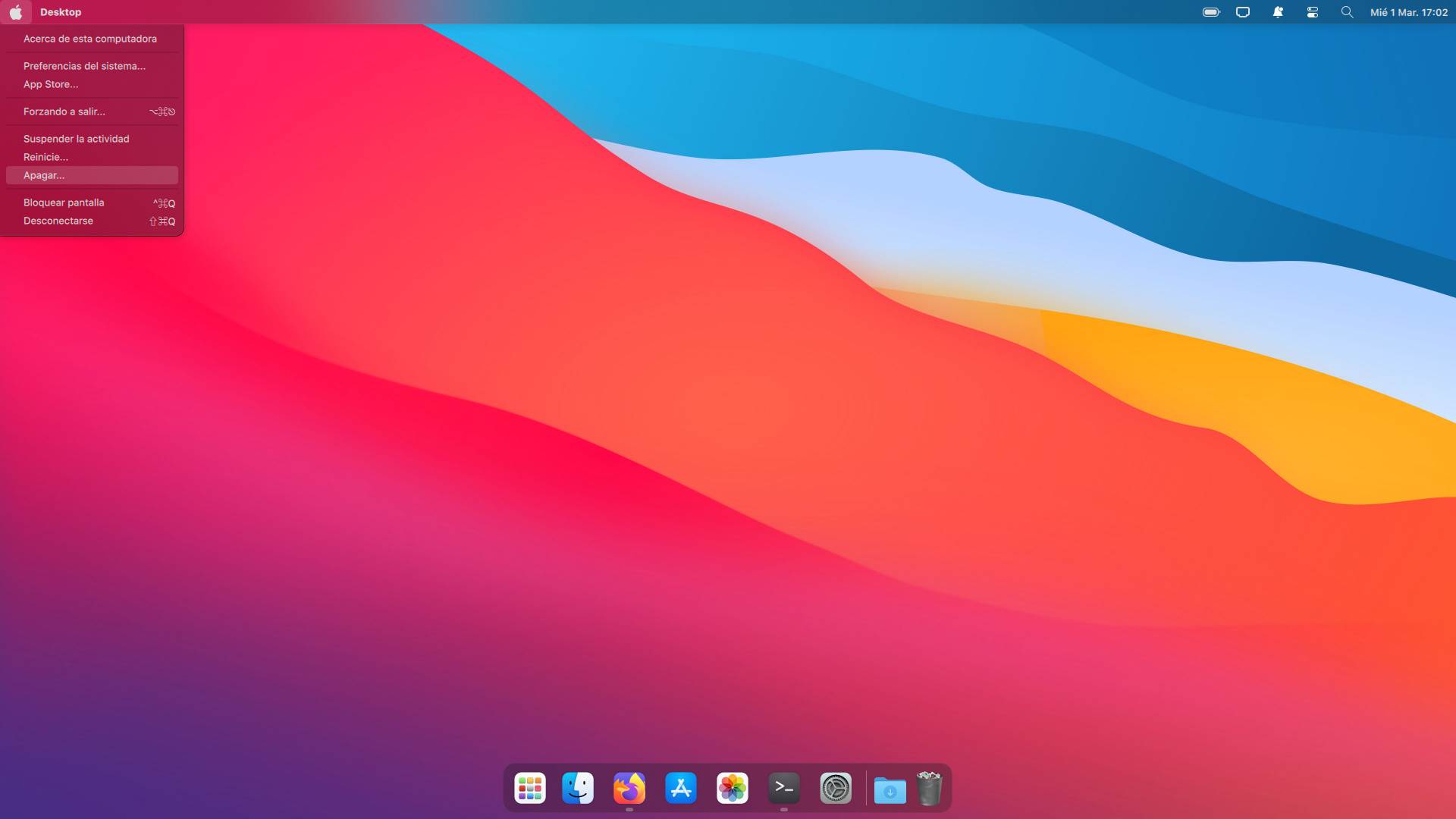Open the Downloads folder in dock
Viewport: 1456px width, 819px height.
pyautogui.click(x=890, y=789)
